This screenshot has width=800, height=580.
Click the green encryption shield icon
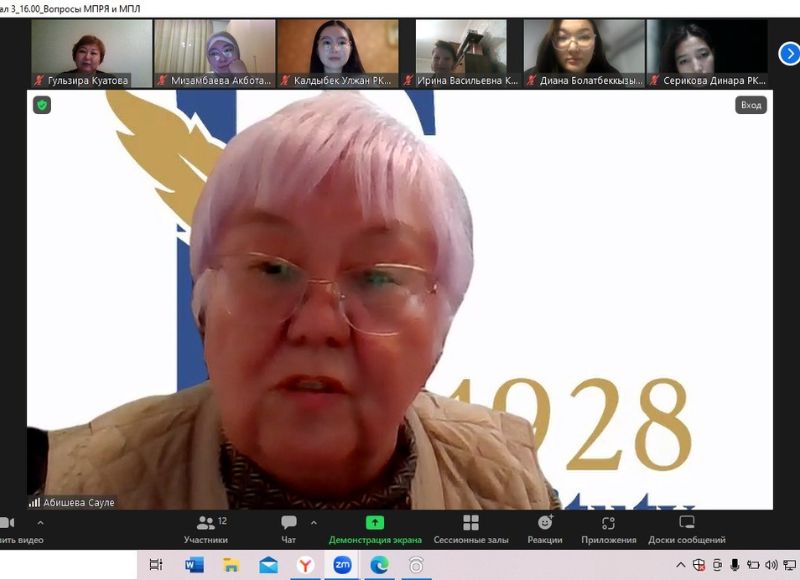pos(42,105)
